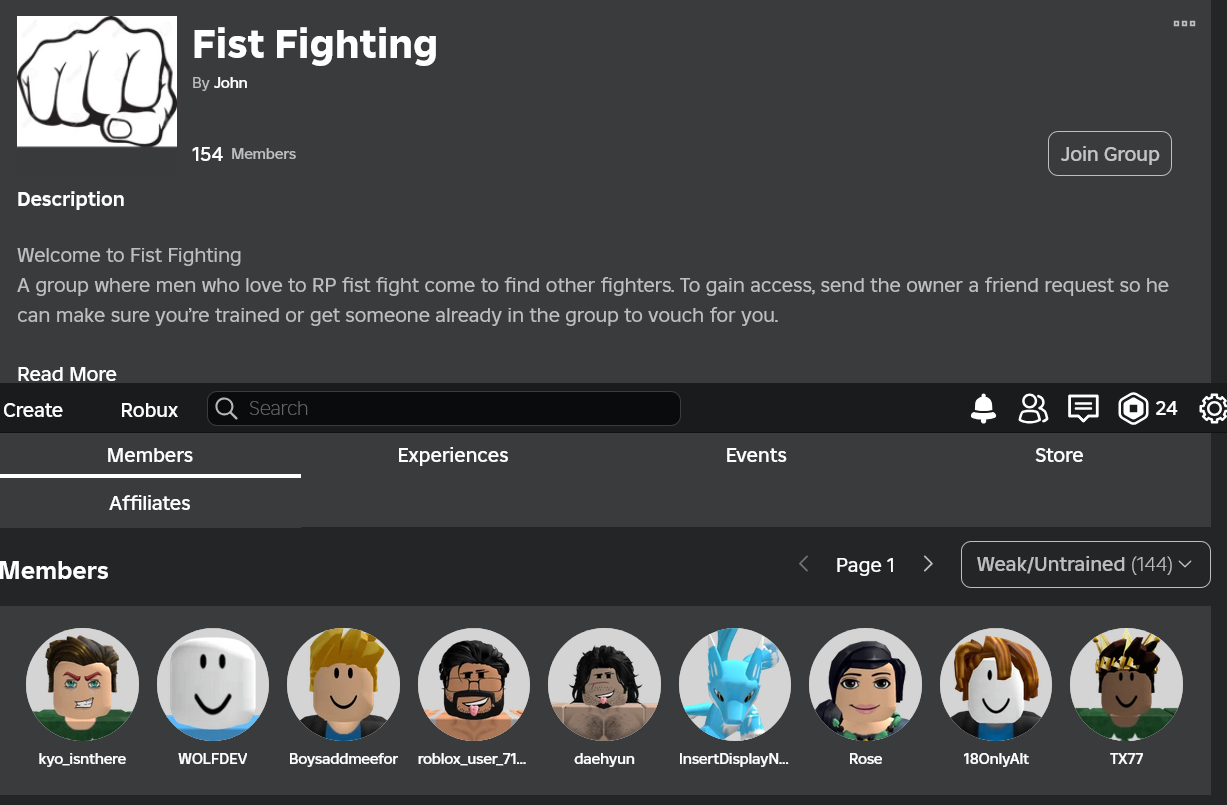
Task: Open kyo_isnthere member avatar
Action: (82, 684)
